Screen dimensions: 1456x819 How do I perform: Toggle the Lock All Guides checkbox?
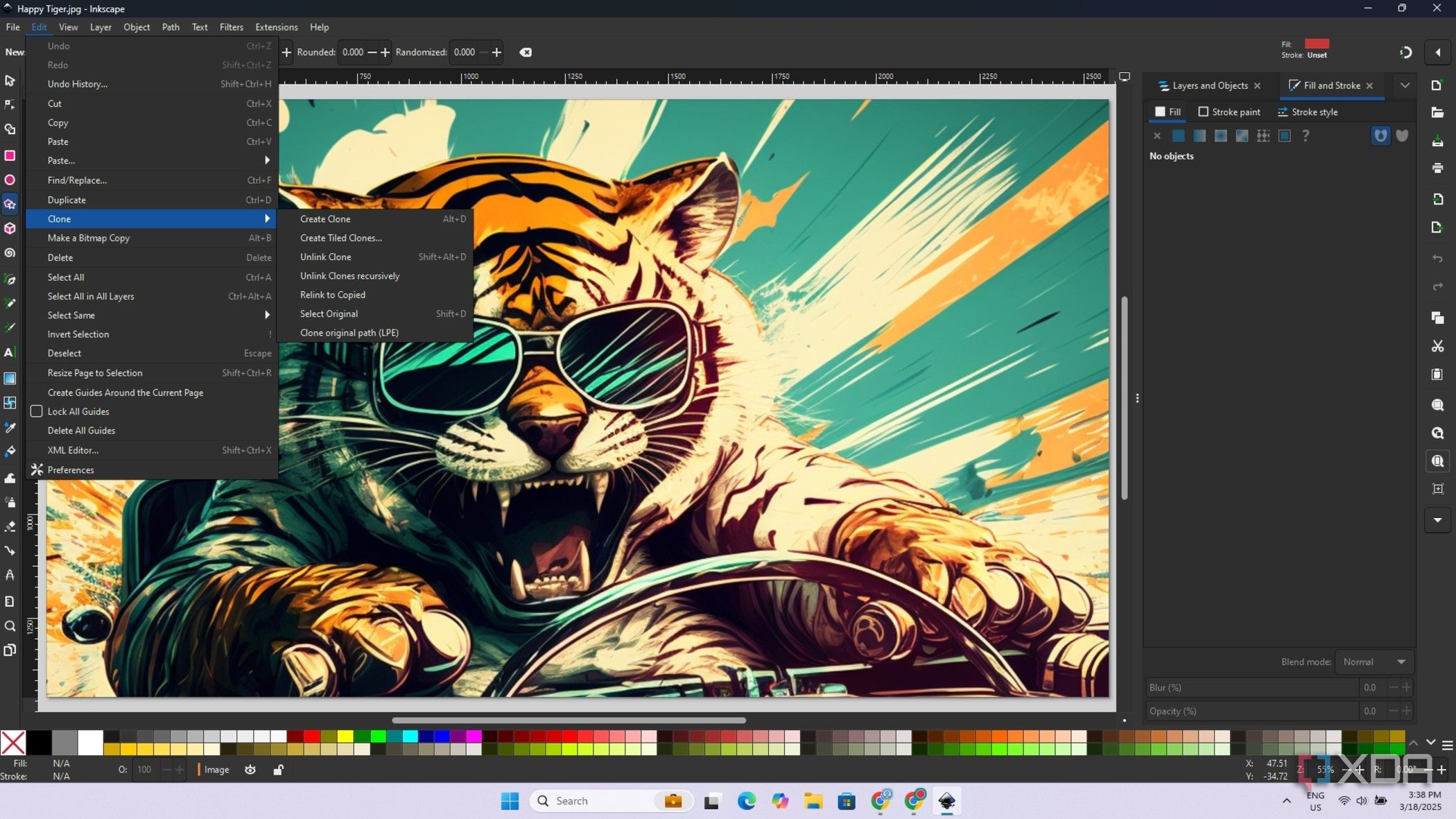point(37,411)
